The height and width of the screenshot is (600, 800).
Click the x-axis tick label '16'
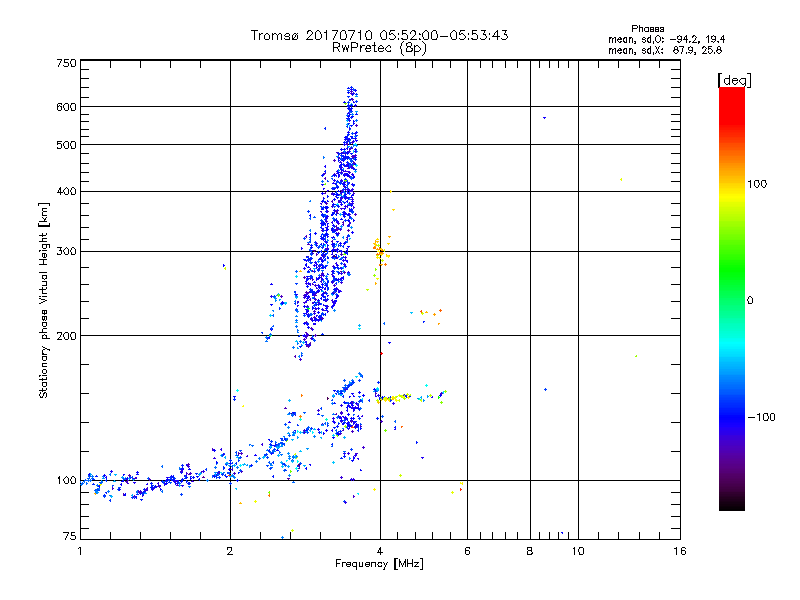pos(680,551)
